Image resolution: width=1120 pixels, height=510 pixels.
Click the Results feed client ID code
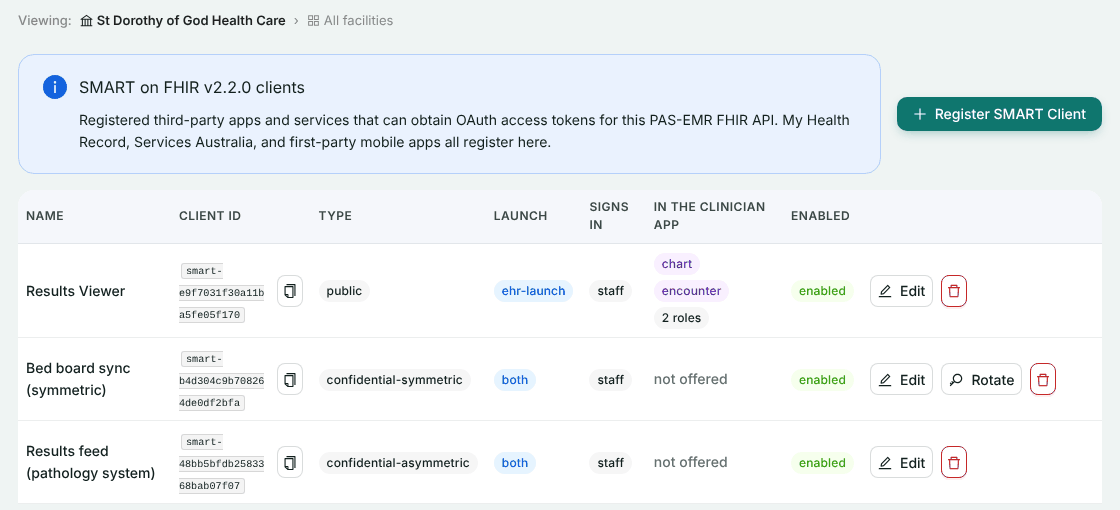point(221,464)
